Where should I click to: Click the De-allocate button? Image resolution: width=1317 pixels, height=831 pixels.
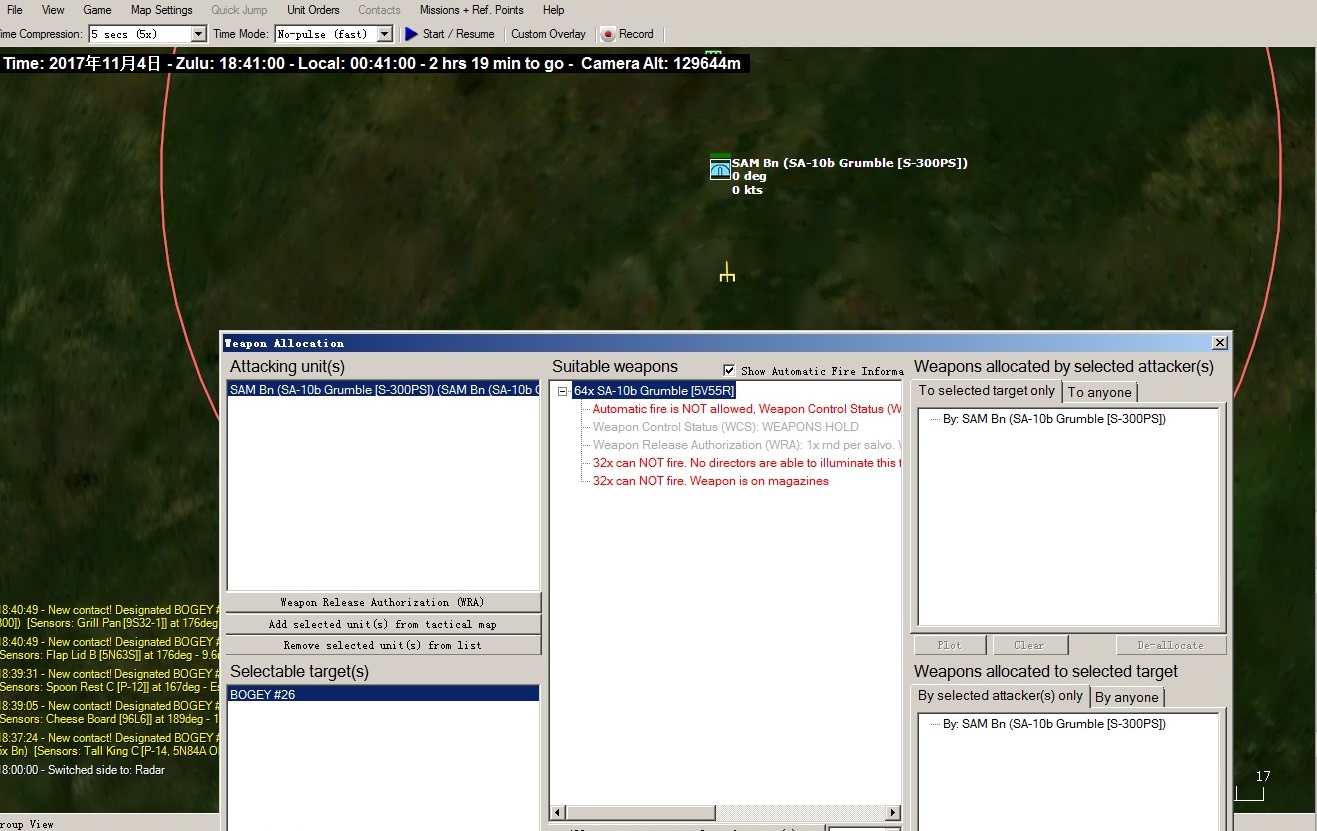point(1171,645)
